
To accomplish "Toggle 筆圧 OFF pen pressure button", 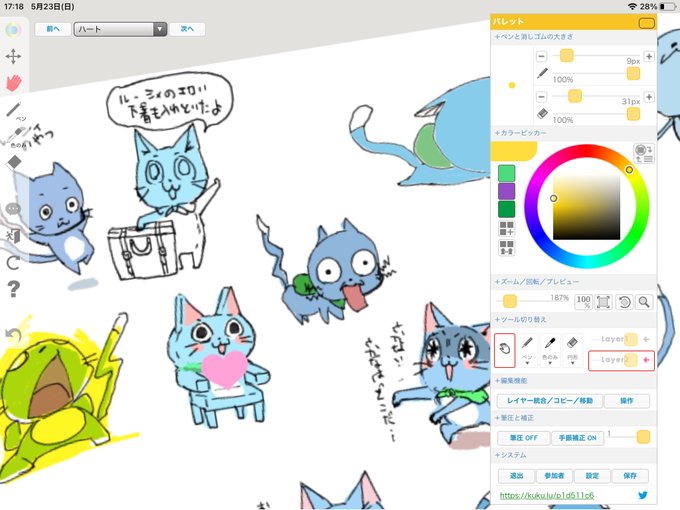I will (x=523, y=438).
